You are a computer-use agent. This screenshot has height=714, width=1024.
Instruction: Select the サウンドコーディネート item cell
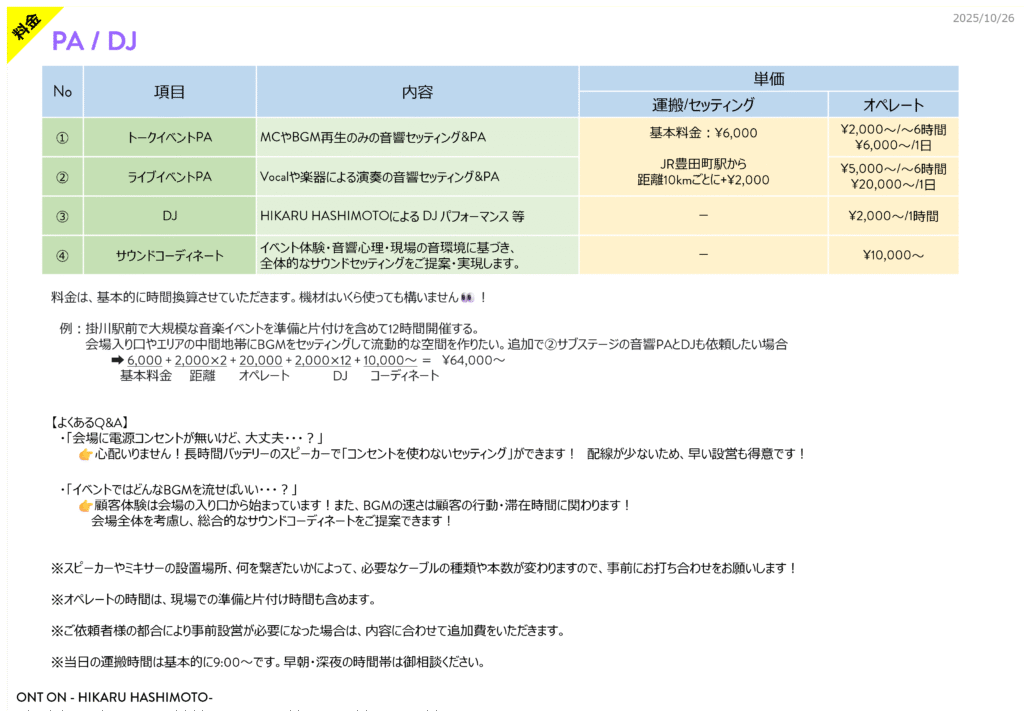(x=170, y=255)
